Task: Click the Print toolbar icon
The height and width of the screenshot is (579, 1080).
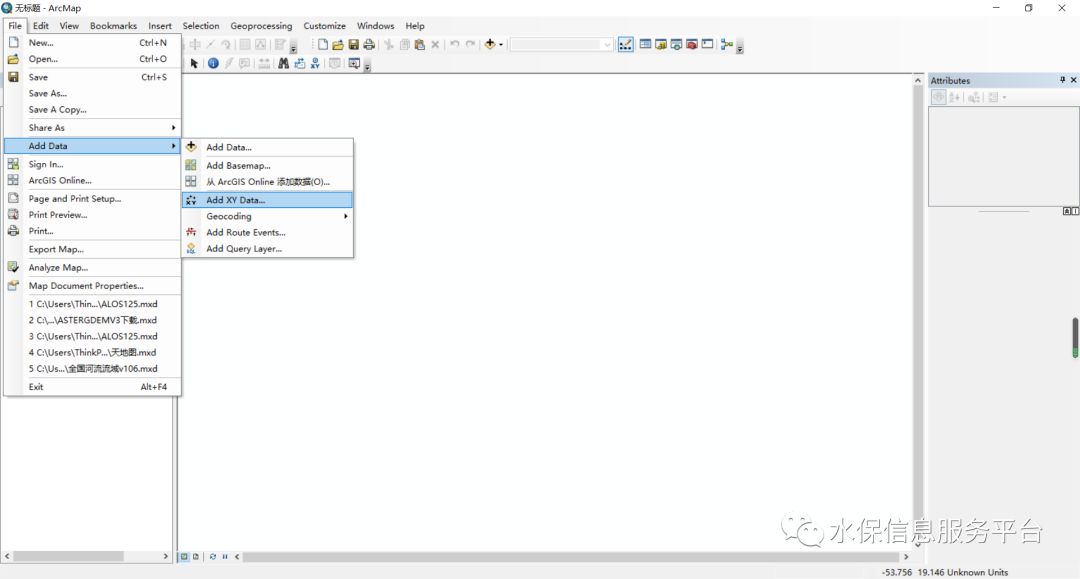Action: (369, 45)
